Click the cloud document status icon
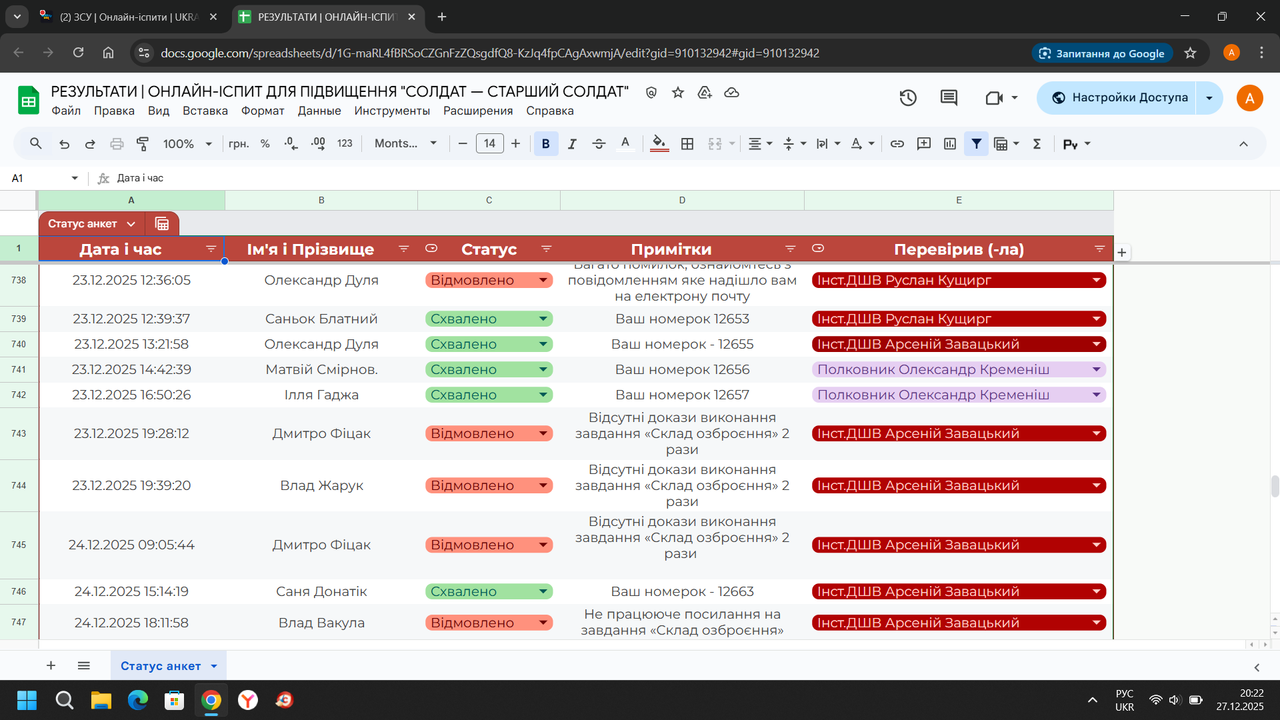1280x720 pixels. (732, 92)
